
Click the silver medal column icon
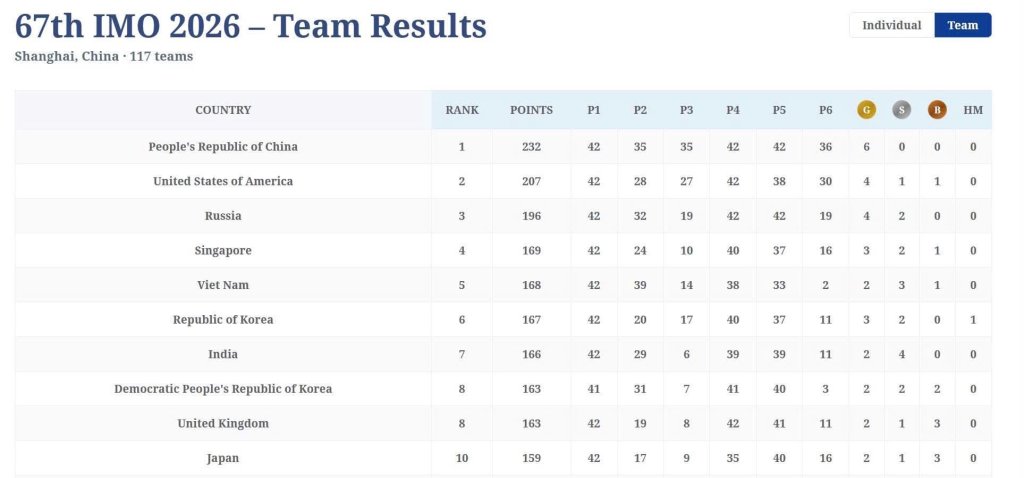coord(901,110)
